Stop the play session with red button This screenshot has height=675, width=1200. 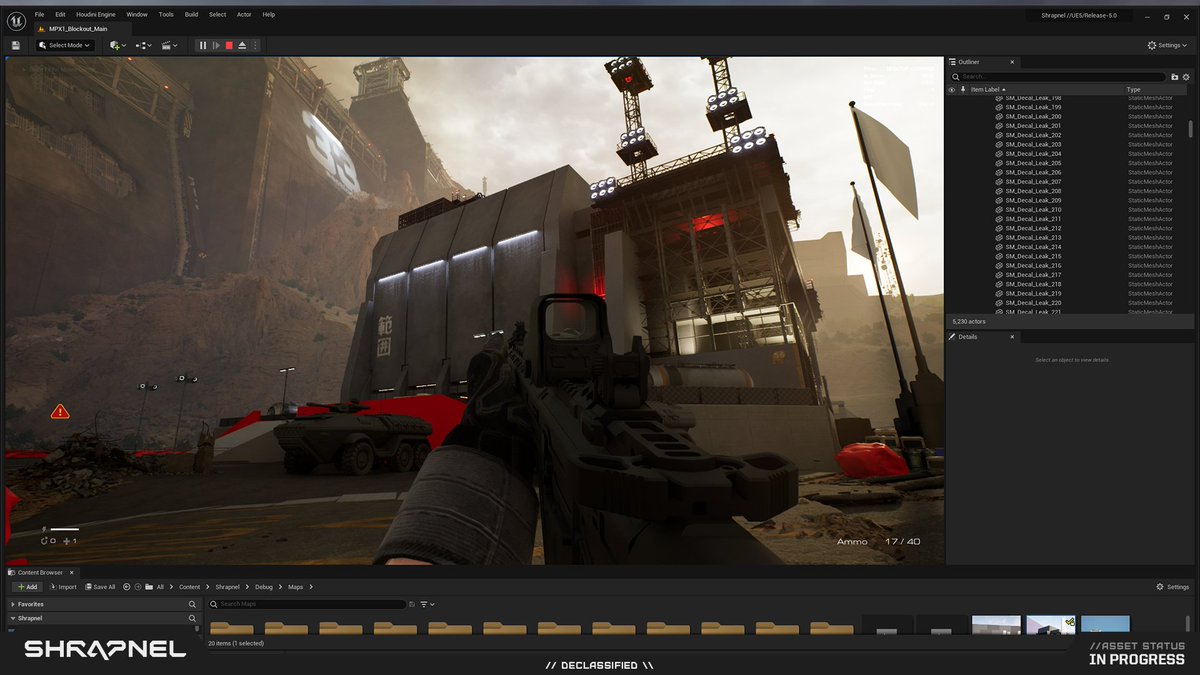[229, 45]
